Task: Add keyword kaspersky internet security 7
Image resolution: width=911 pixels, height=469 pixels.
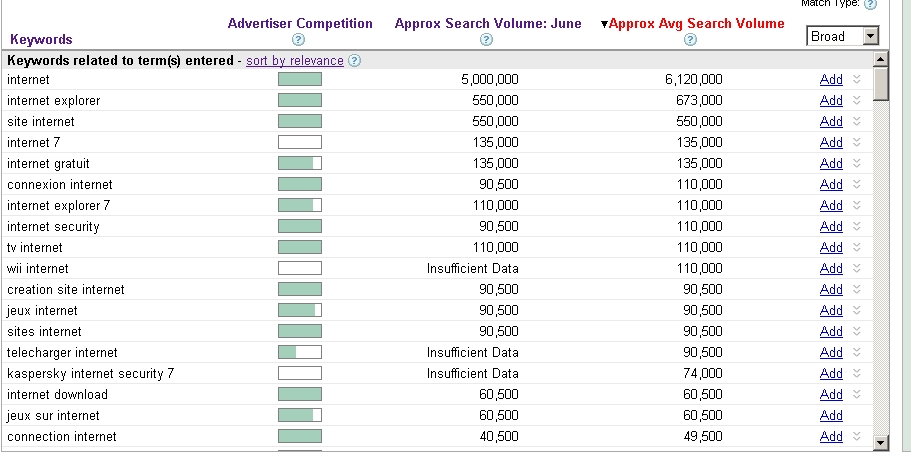Action: pos(831,373)
